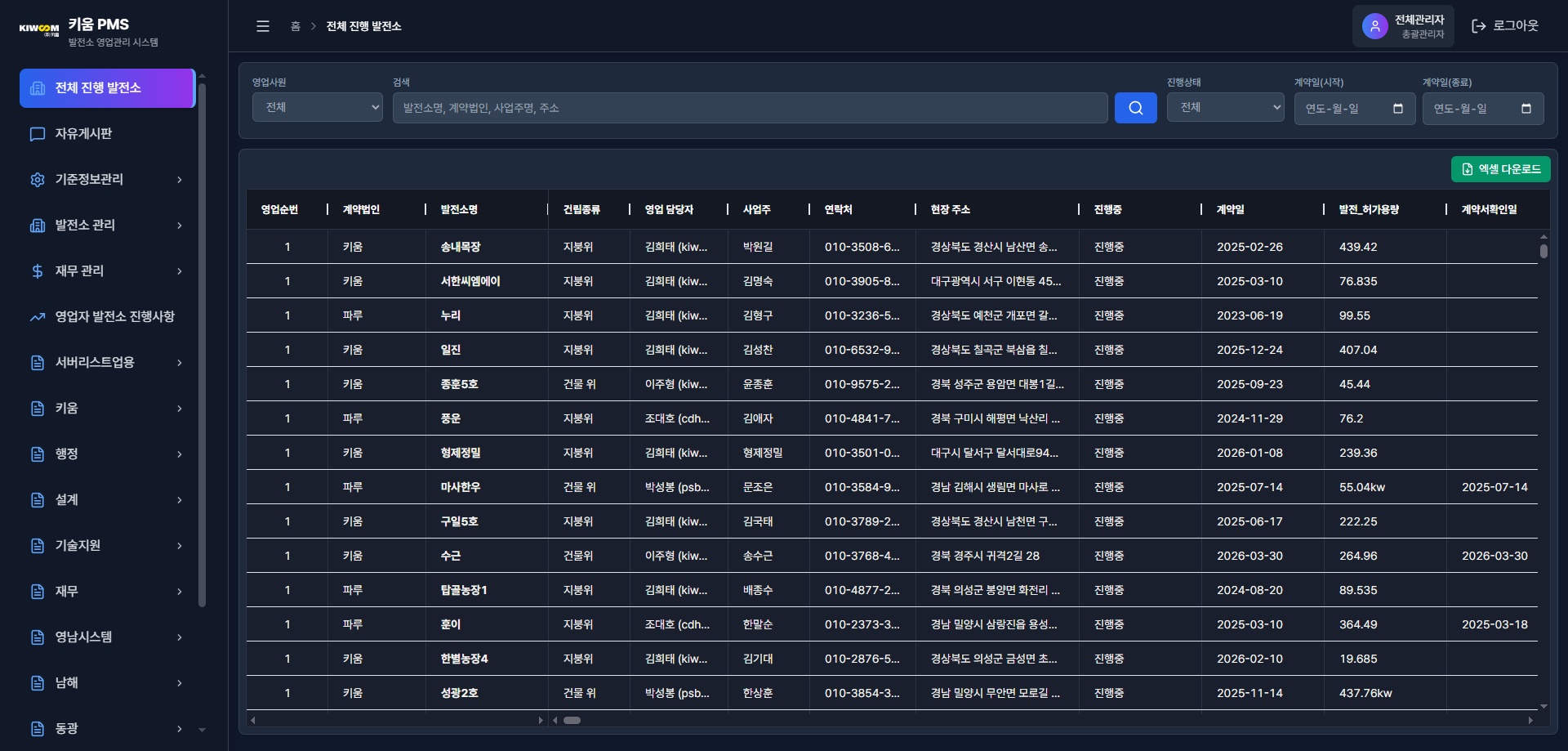Image resolution: width=1568 pixels, height=751 pixels.
Task: Click the blue search magnifier button
Action: 1135,108
